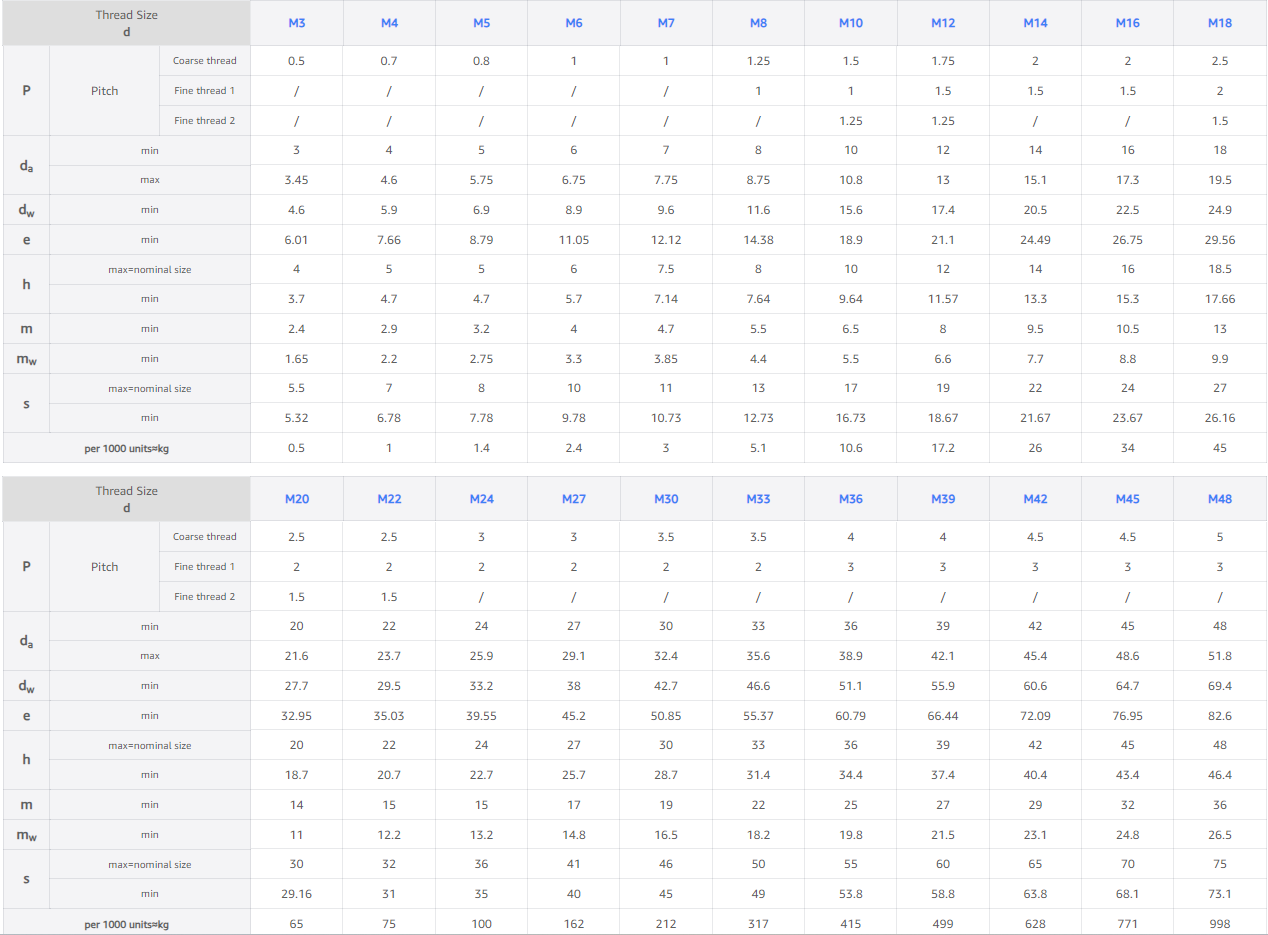The width and height of the screenshot is (1268, 935).
Task: Select the M42 column header link
Action: (x=1035, y=499)
